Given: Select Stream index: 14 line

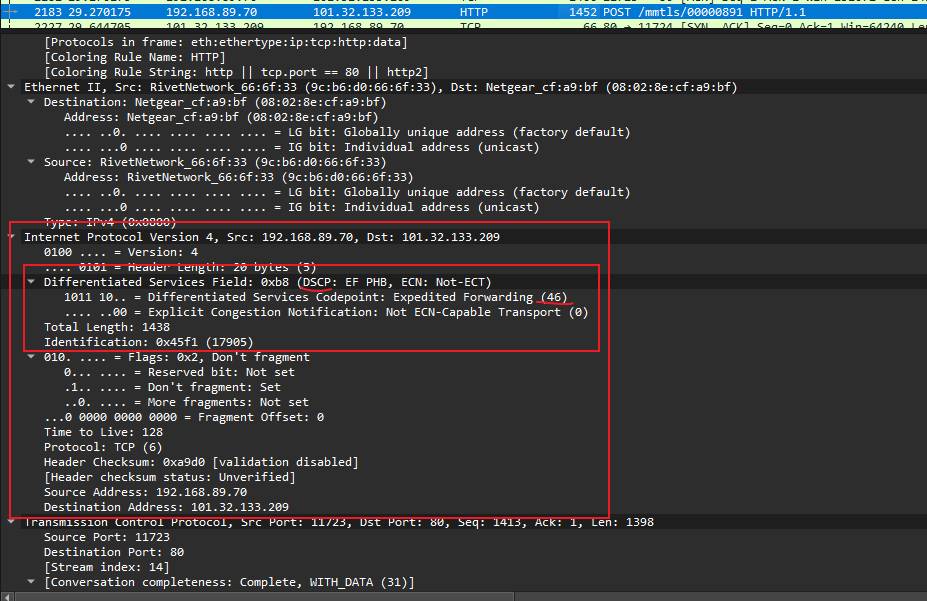Looking at the screenshot, I should pos(107,567).
